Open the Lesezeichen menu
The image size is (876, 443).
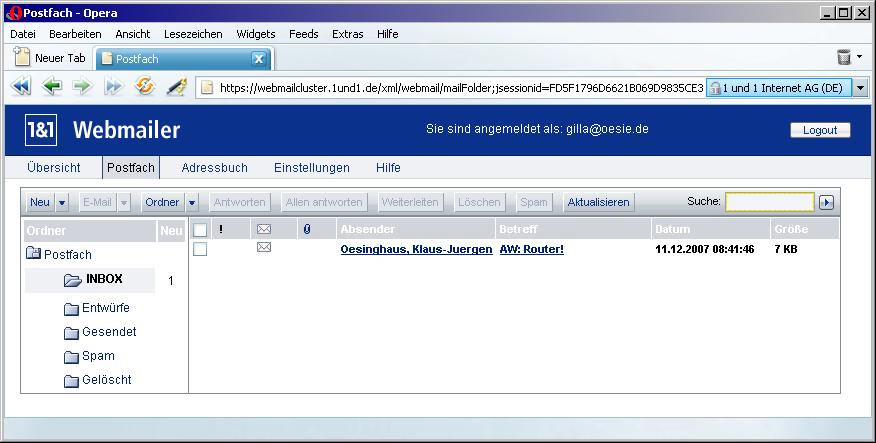tap(193, 33)
